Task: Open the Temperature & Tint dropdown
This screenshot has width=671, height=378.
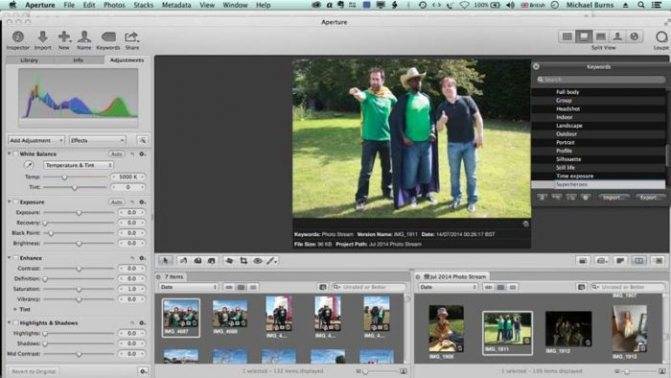Action: pyautogui.click(x=78, y=165)
